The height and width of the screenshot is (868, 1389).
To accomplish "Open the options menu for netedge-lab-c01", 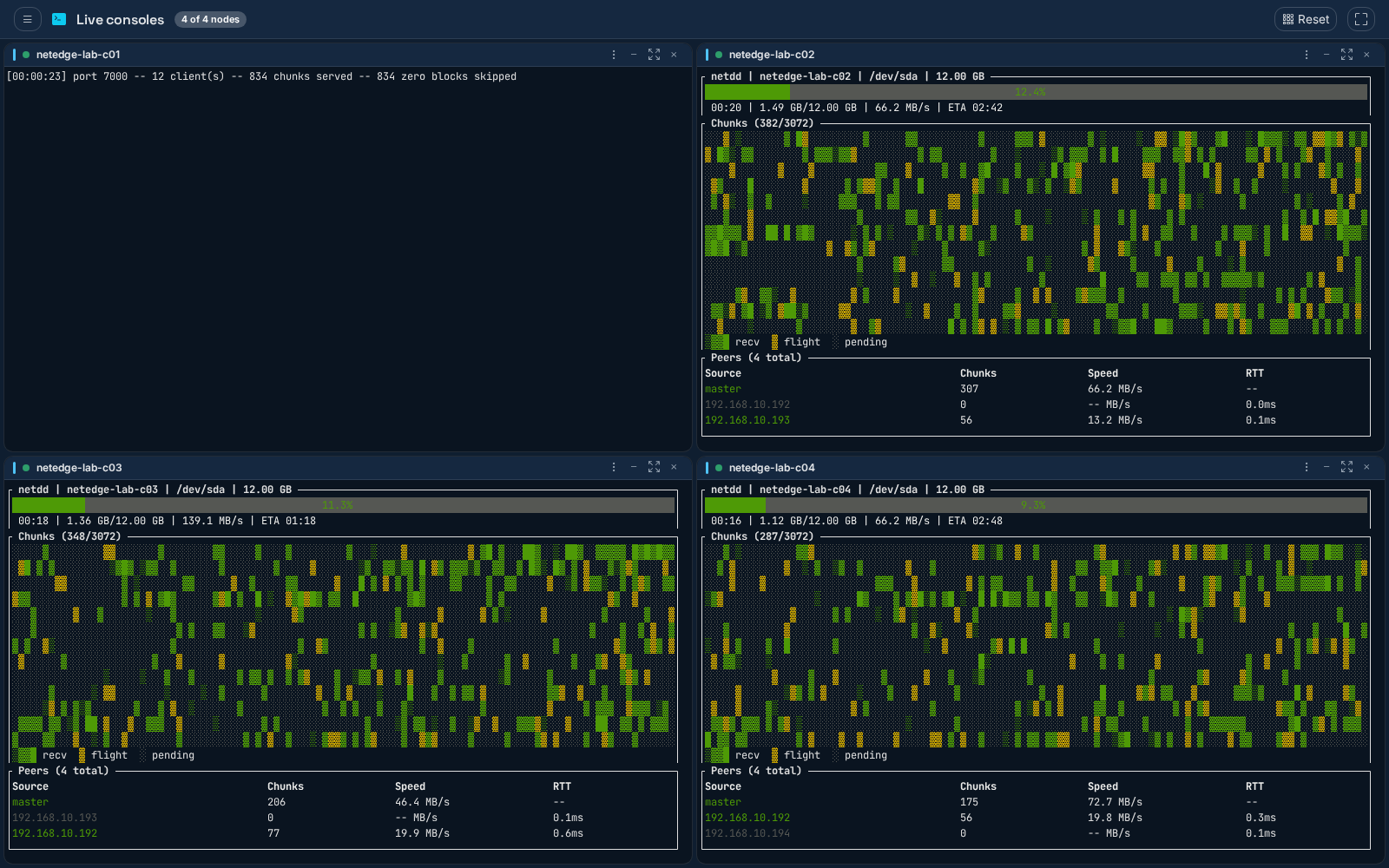I will (614, 55).
